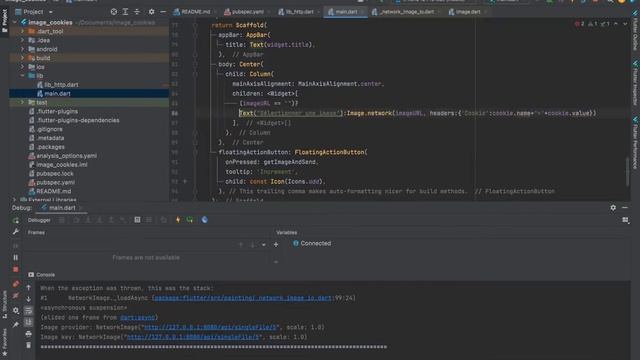This screenshot has width=640, height=360.
Task: Toggle soft-wrap in console
Action: (x=28, y=311)
